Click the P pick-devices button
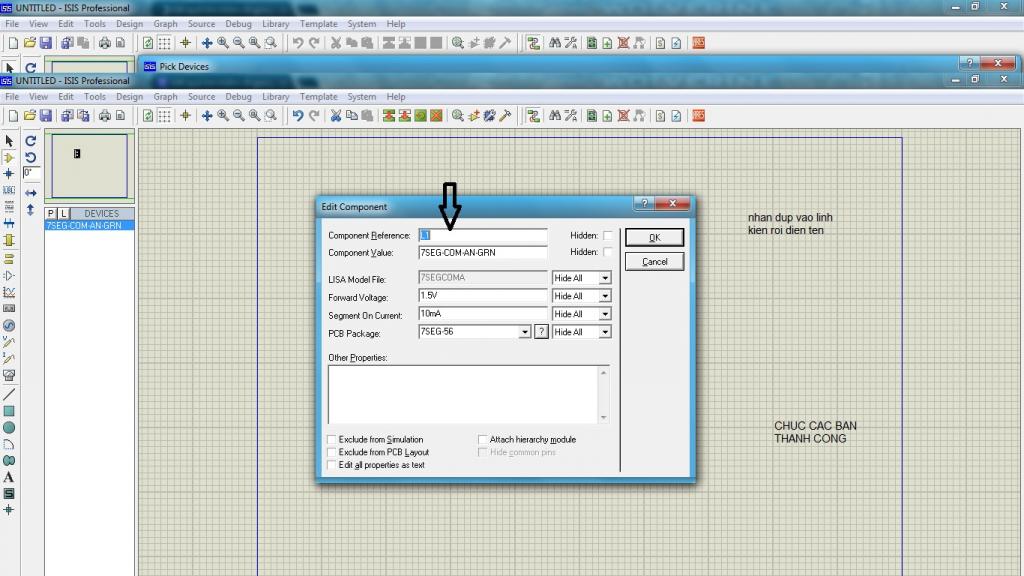The height and width of the screenshot is (576, 1024). tap(50, 214)
